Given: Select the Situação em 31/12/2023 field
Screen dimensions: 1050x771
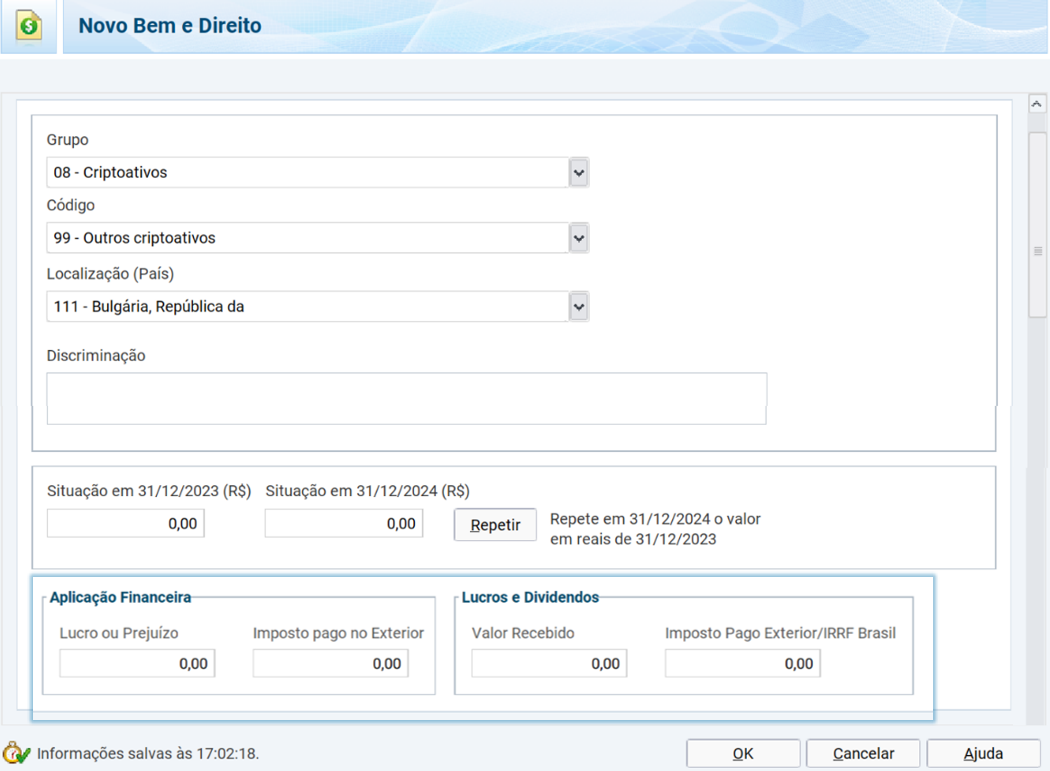Looking at the screenshot, I should pos(126,523).
